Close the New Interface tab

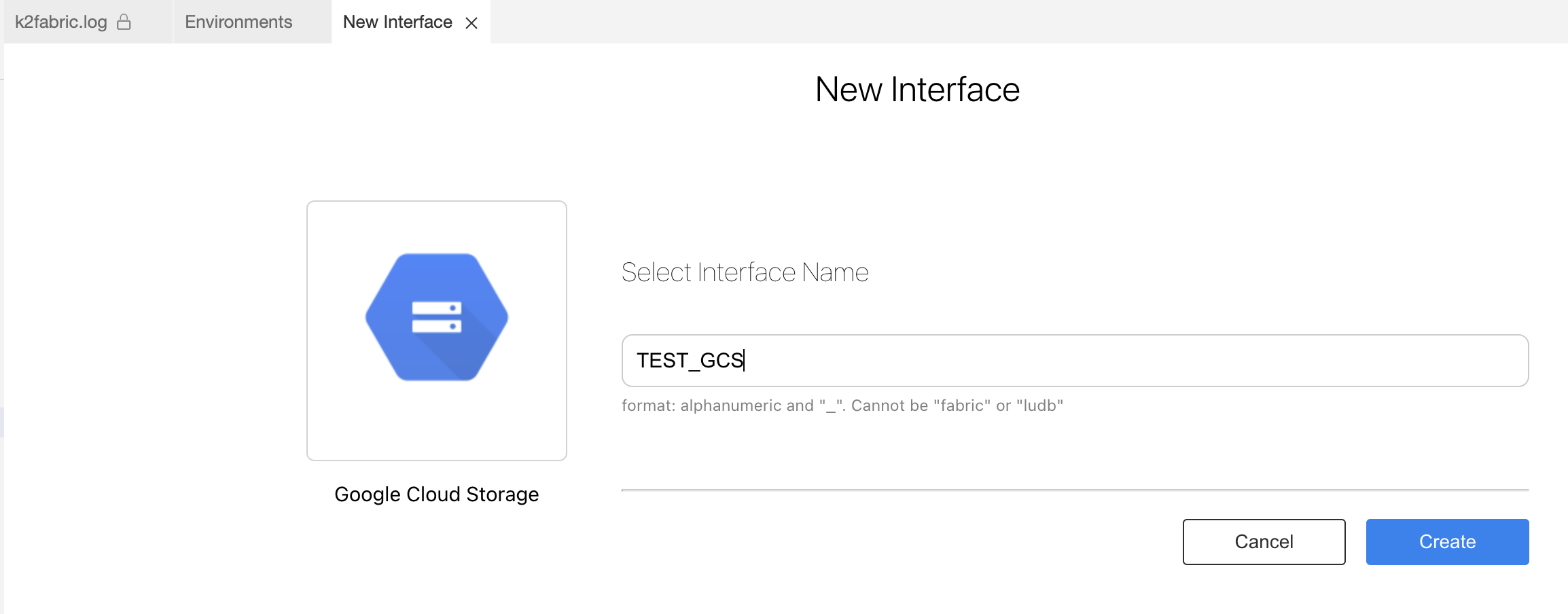tap(471, 23)
